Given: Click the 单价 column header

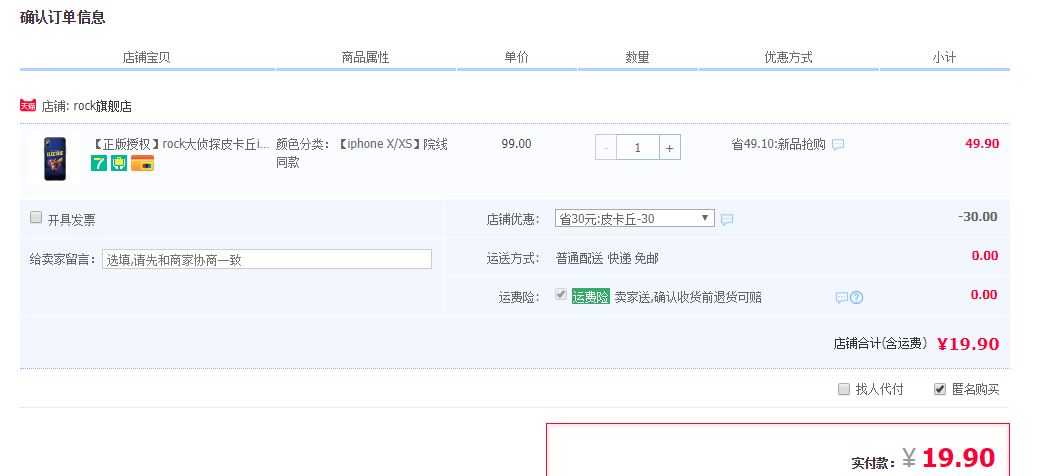Looking at the screenshot, I should [517, 58].
